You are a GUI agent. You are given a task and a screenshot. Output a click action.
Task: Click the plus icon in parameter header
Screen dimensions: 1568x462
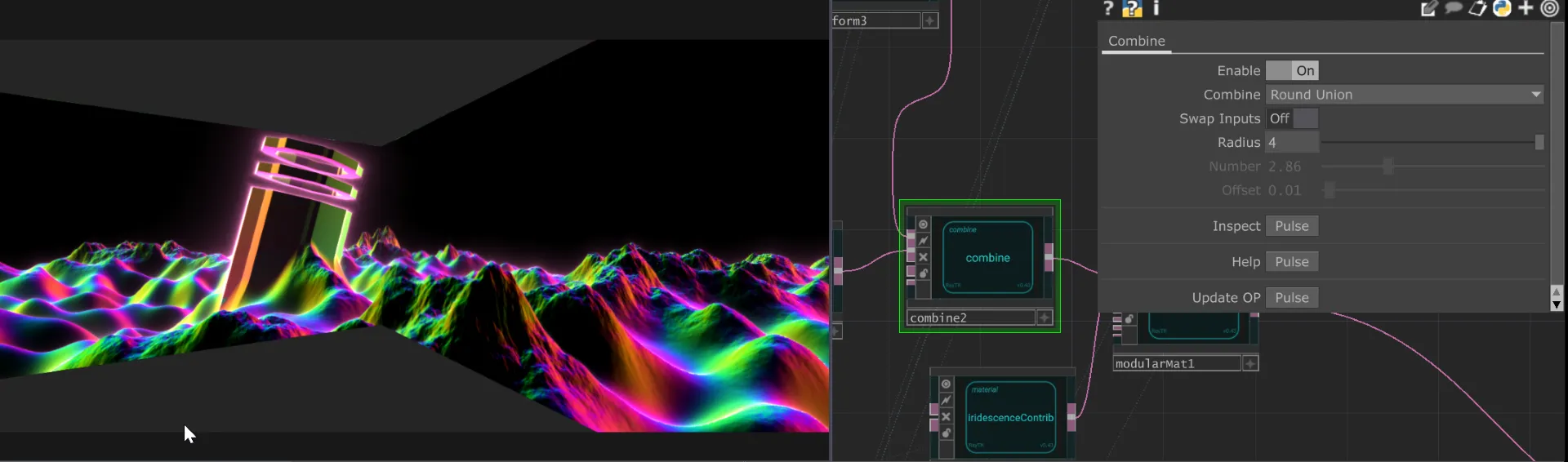(x=1526, y=8)
